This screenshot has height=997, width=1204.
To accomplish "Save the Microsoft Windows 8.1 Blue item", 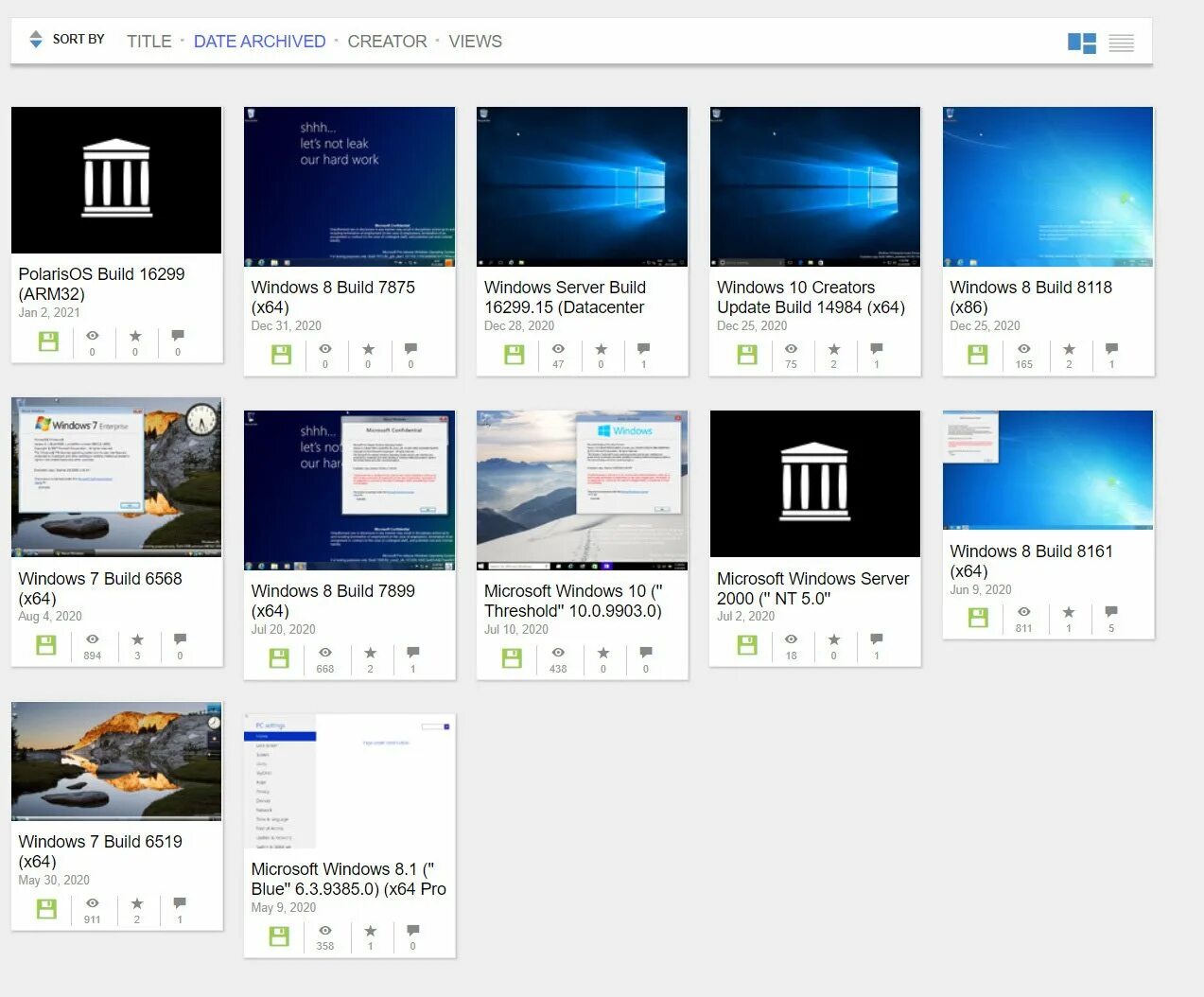I will pos(278,934).
